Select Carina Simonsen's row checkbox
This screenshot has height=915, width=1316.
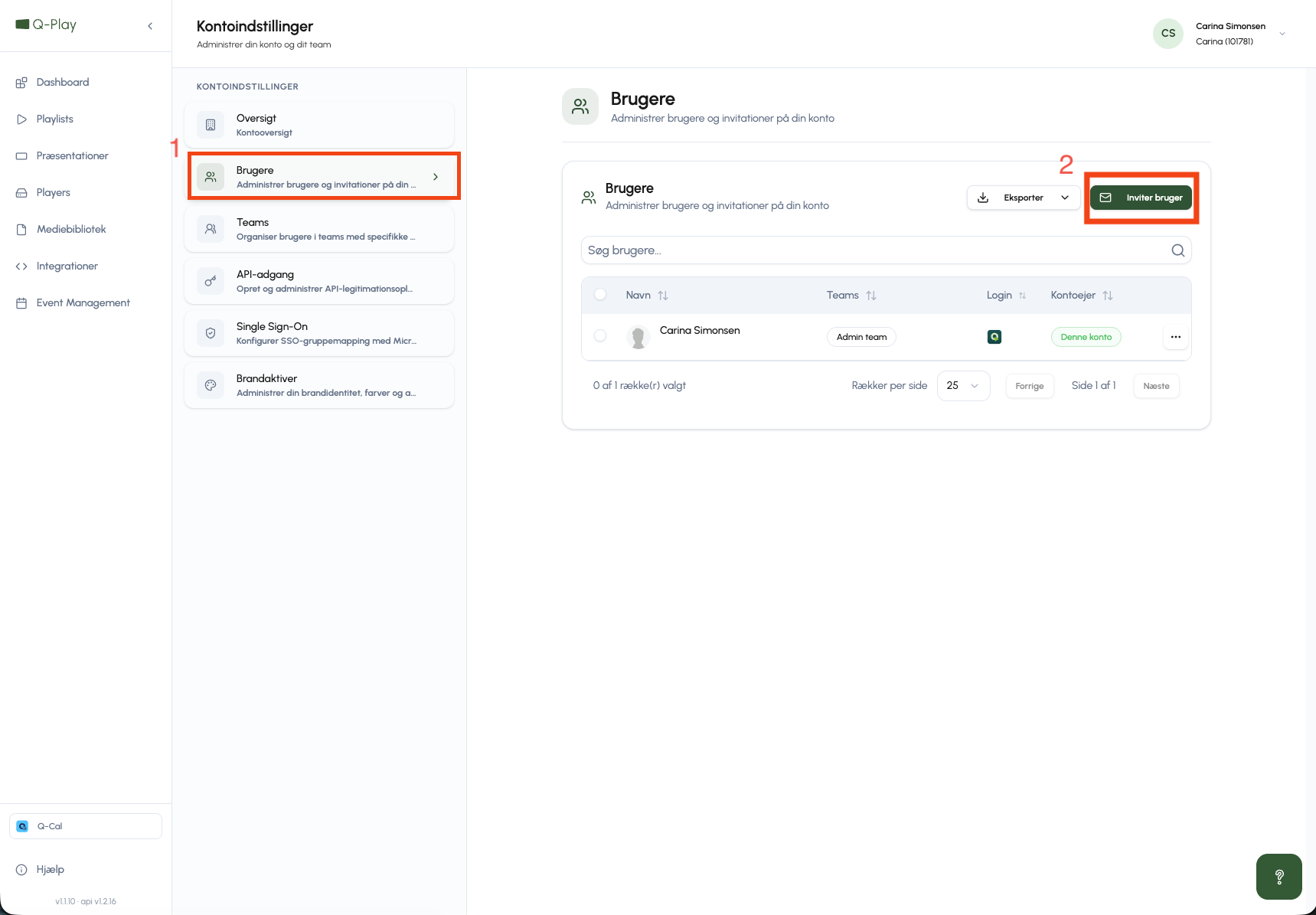pyautogui.click(x=600, y=335)
